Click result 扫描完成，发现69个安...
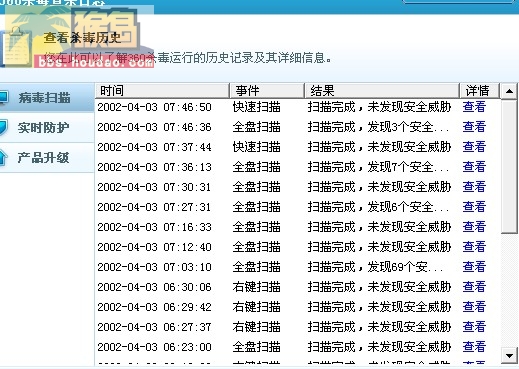The height and width of the screenshot is (369, 519). click(x=375, y=267)
